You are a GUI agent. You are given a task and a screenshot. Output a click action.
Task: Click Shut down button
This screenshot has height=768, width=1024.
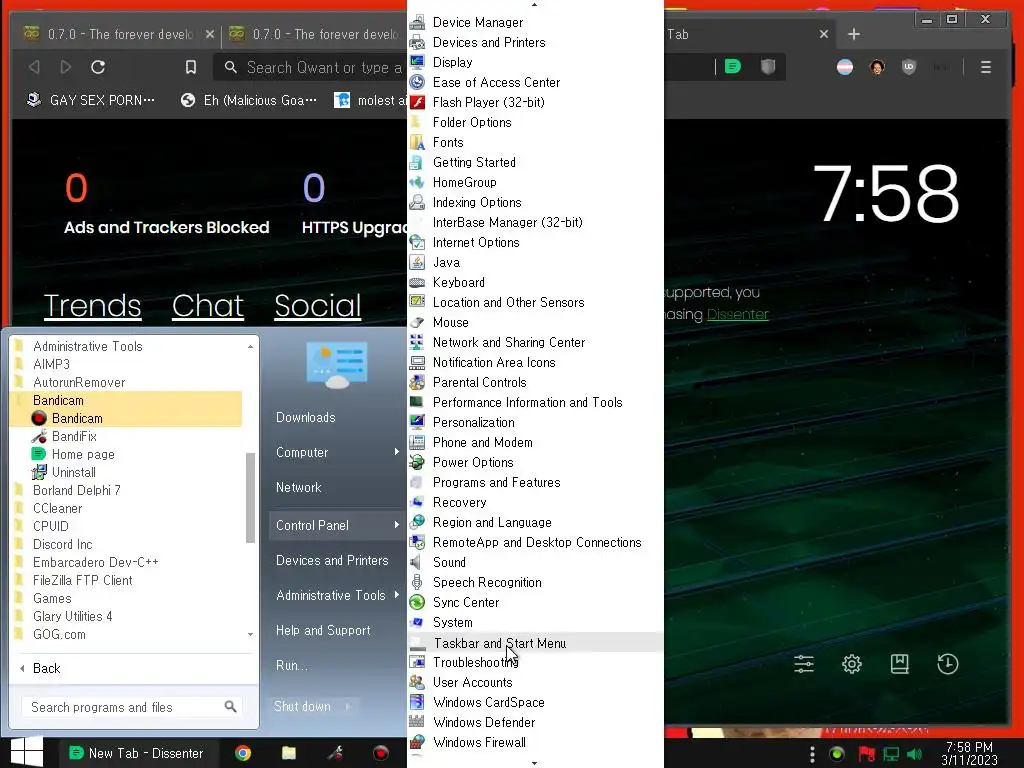[302, 707]
